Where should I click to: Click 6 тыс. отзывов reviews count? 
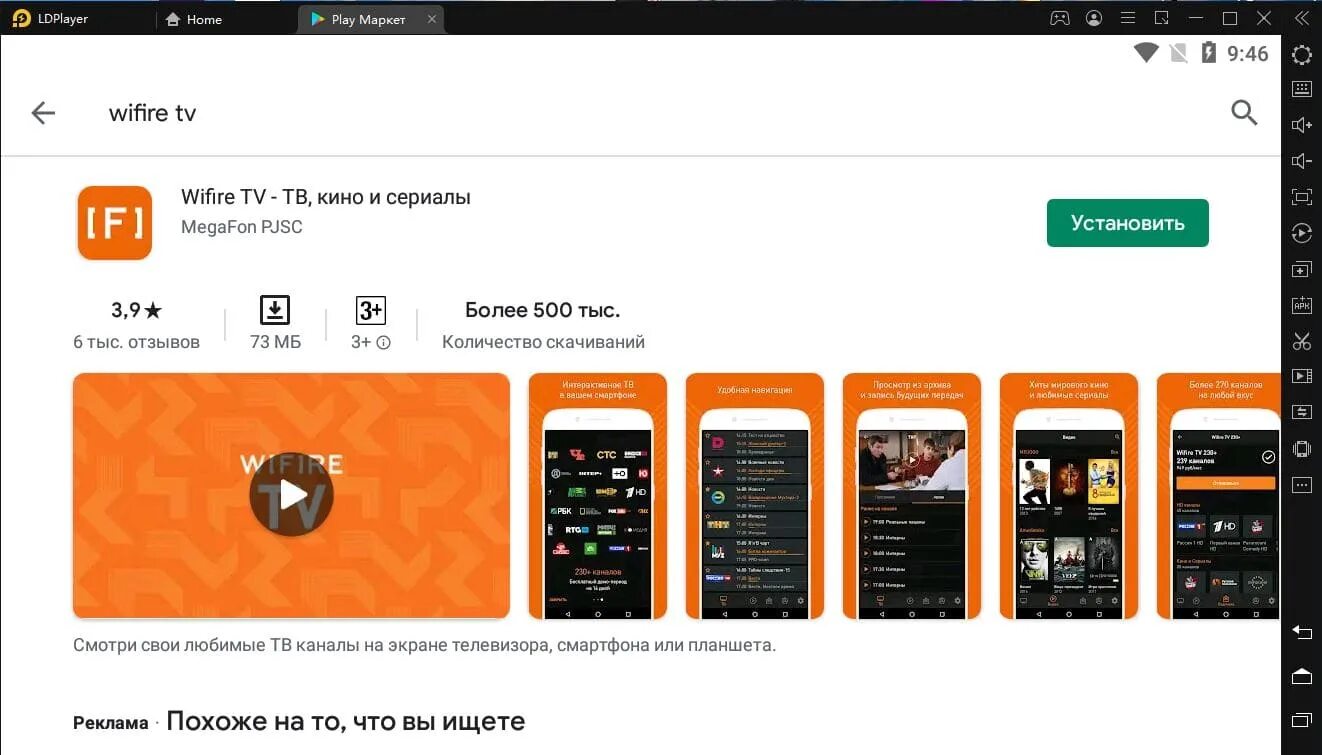click(x=136, y=342)
